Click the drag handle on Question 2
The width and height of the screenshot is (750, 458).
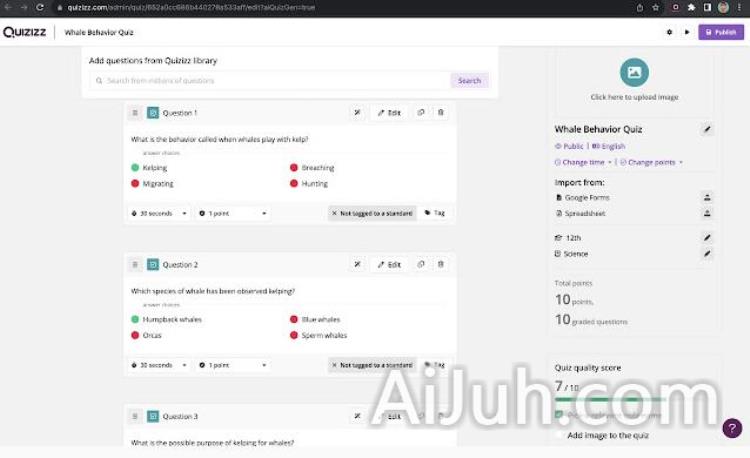[134, 265]
